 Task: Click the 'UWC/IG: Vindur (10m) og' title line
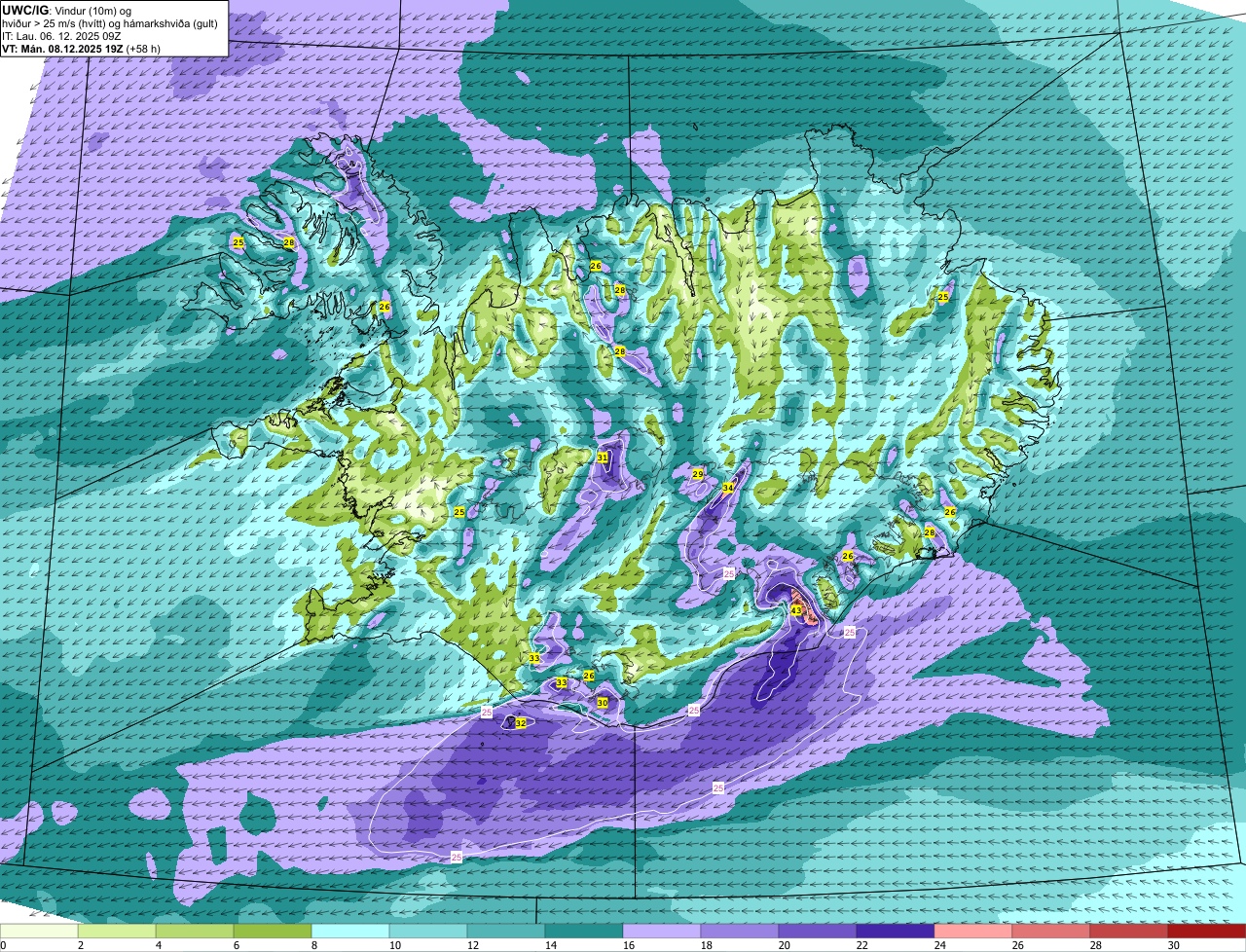(x=67, y=10)
